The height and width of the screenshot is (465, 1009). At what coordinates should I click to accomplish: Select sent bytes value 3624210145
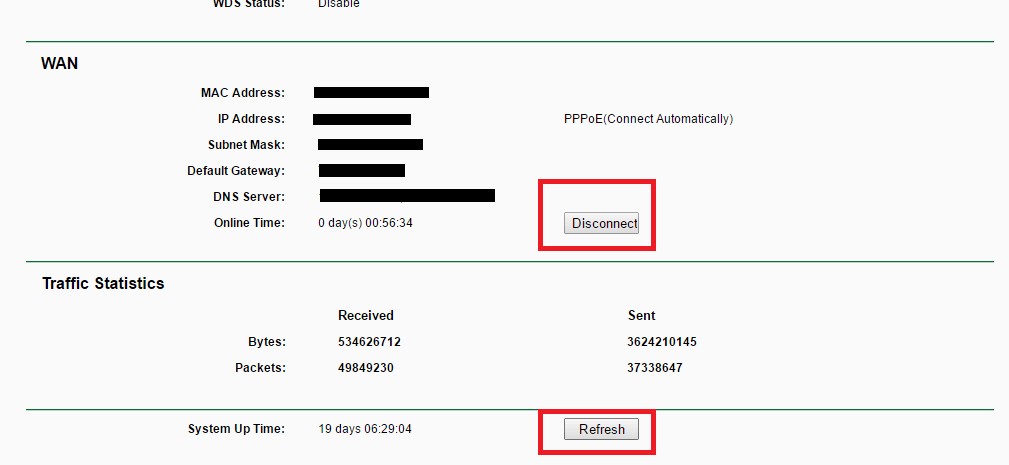(x=661, y=342)
